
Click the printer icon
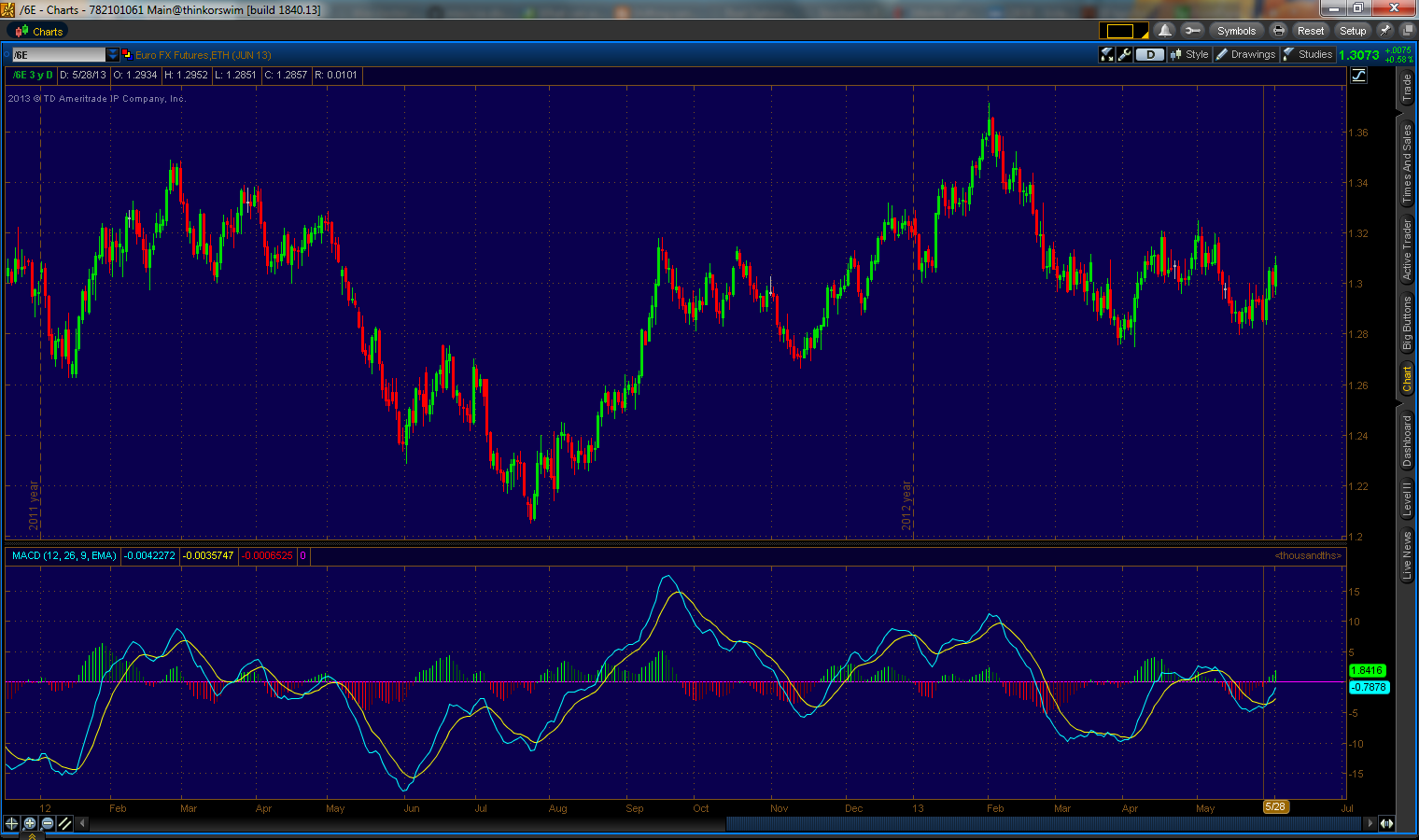coord(1279,31)
